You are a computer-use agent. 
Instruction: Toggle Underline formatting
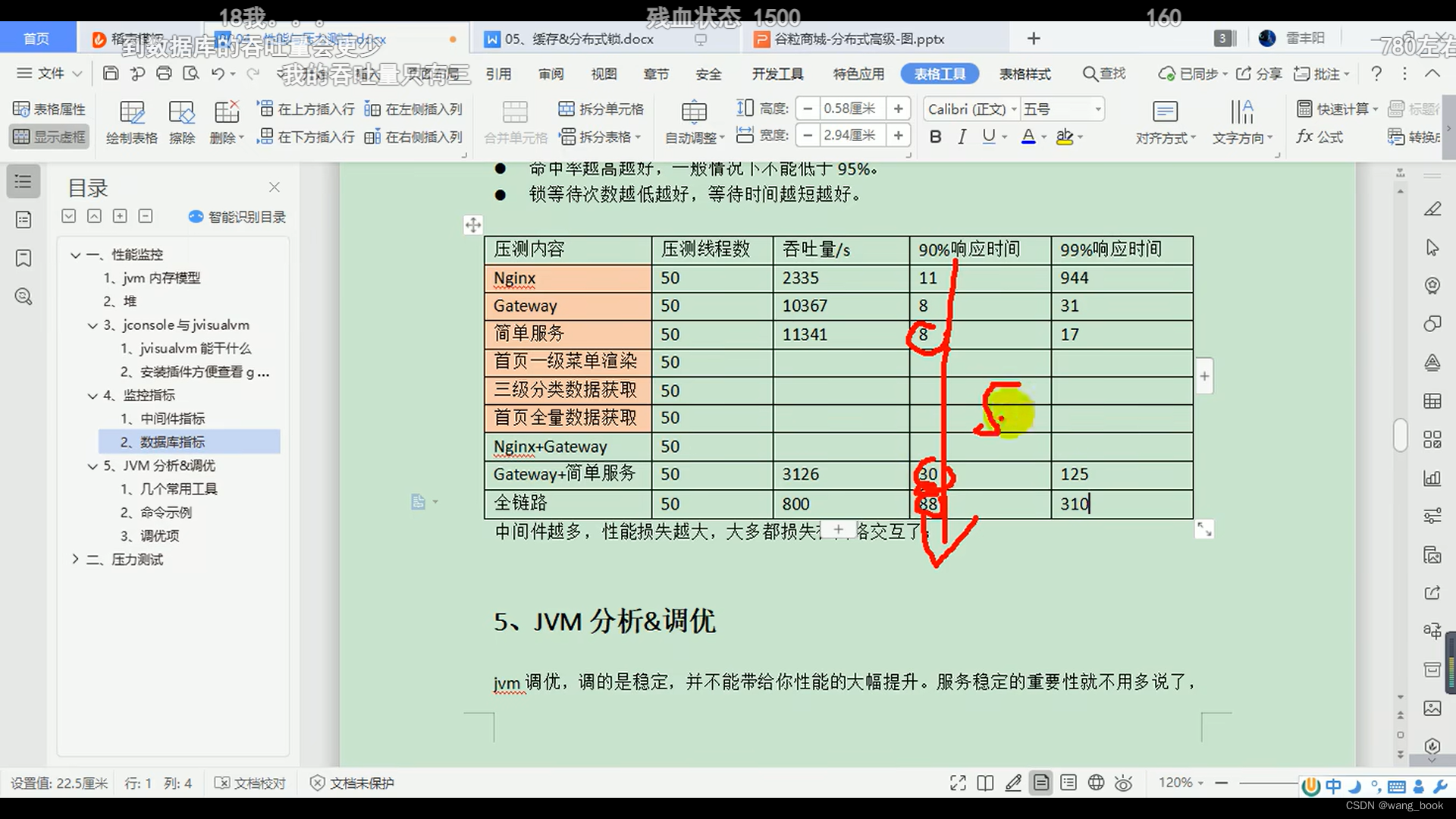click(988, 136)
